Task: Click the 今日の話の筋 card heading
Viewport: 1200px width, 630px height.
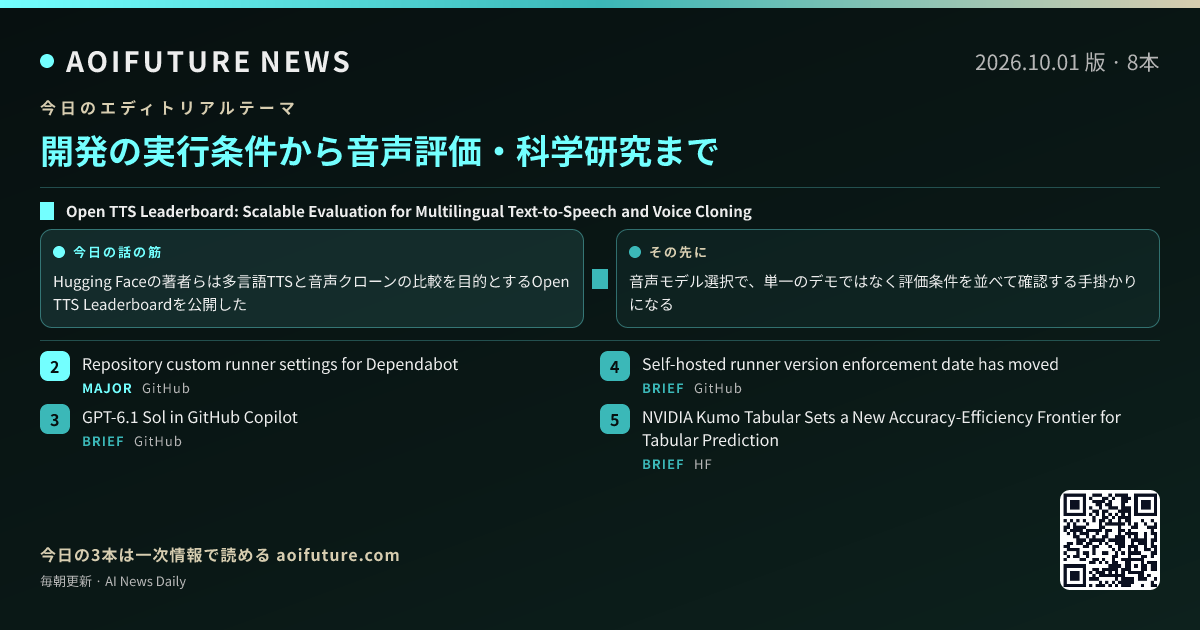Action: pos(117,252)
